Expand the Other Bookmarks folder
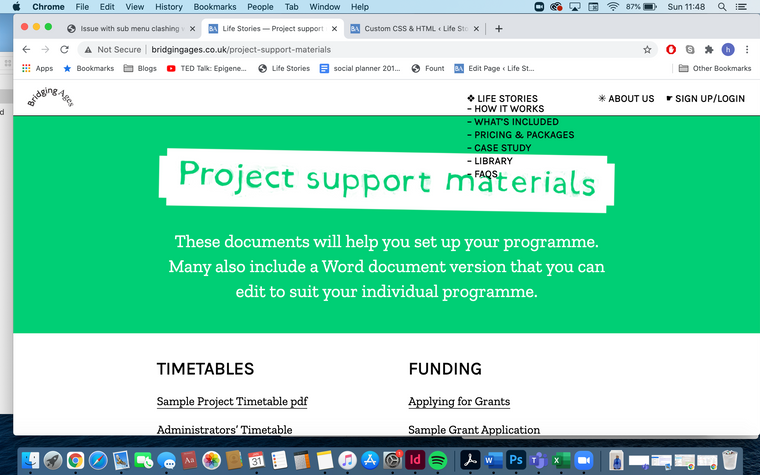The image size is (760, 475). [x=714, y=68]
